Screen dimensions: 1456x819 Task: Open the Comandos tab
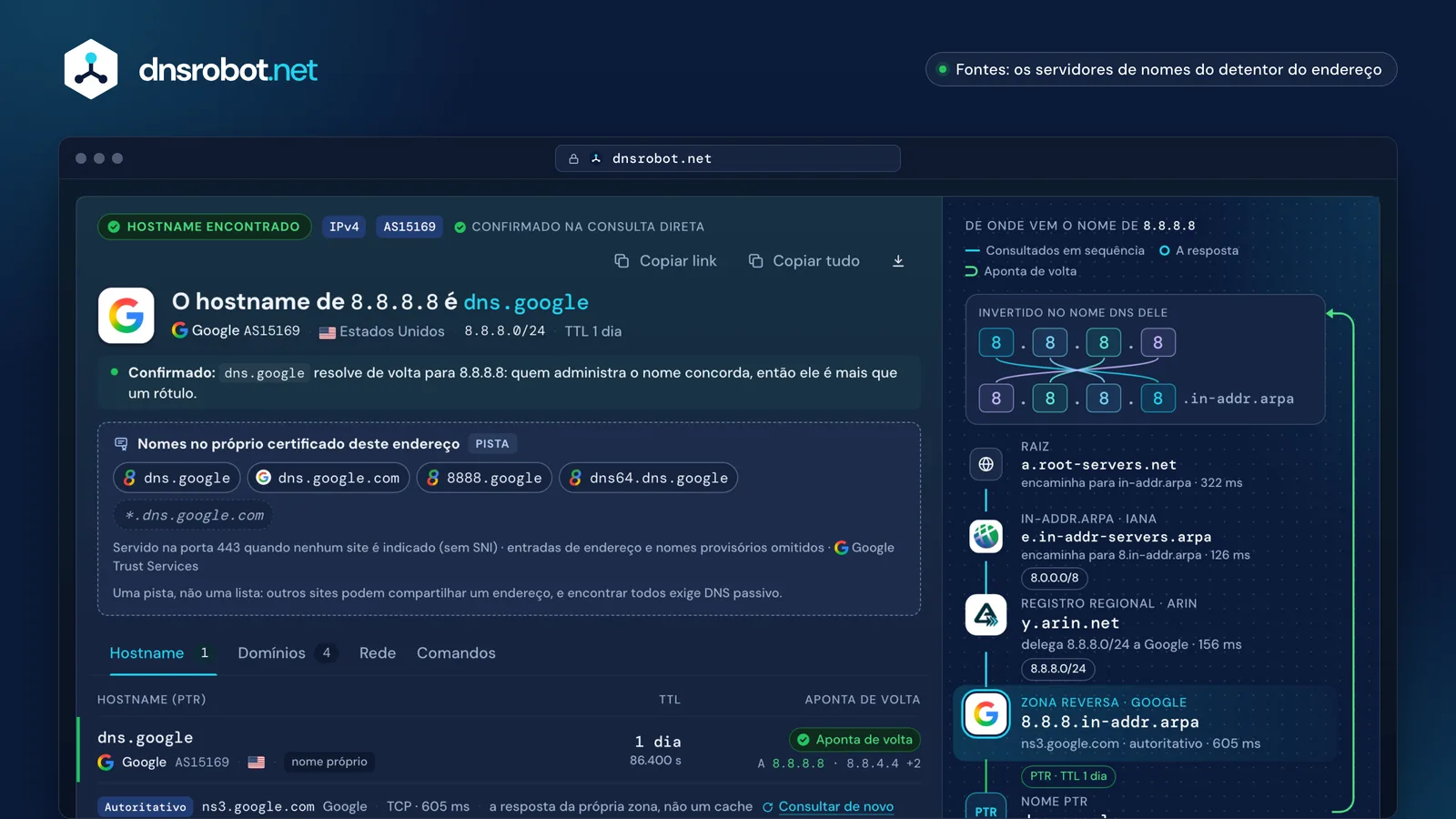point(456,653)
